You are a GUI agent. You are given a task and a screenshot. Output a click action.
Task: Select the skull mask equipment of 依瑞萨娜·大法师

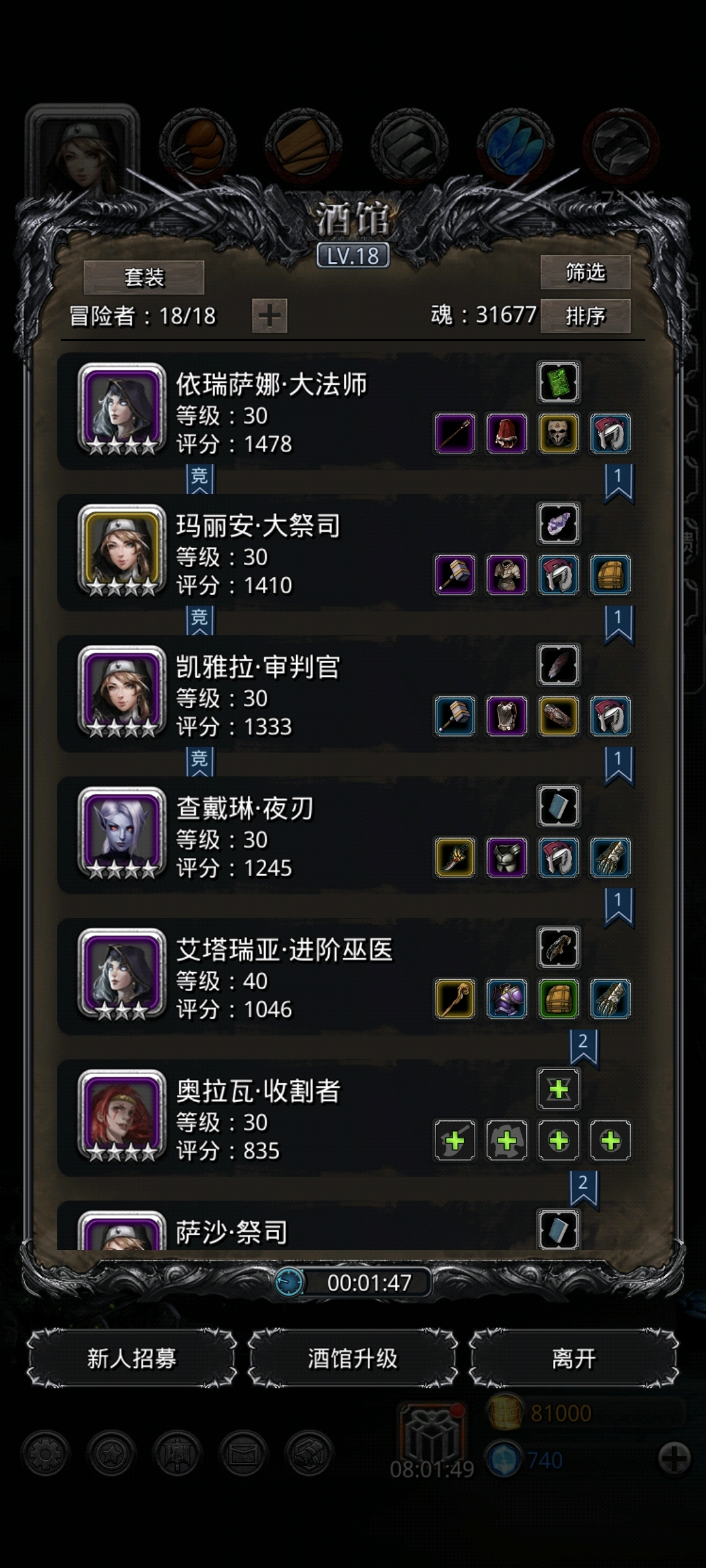[x=558, y=433]
